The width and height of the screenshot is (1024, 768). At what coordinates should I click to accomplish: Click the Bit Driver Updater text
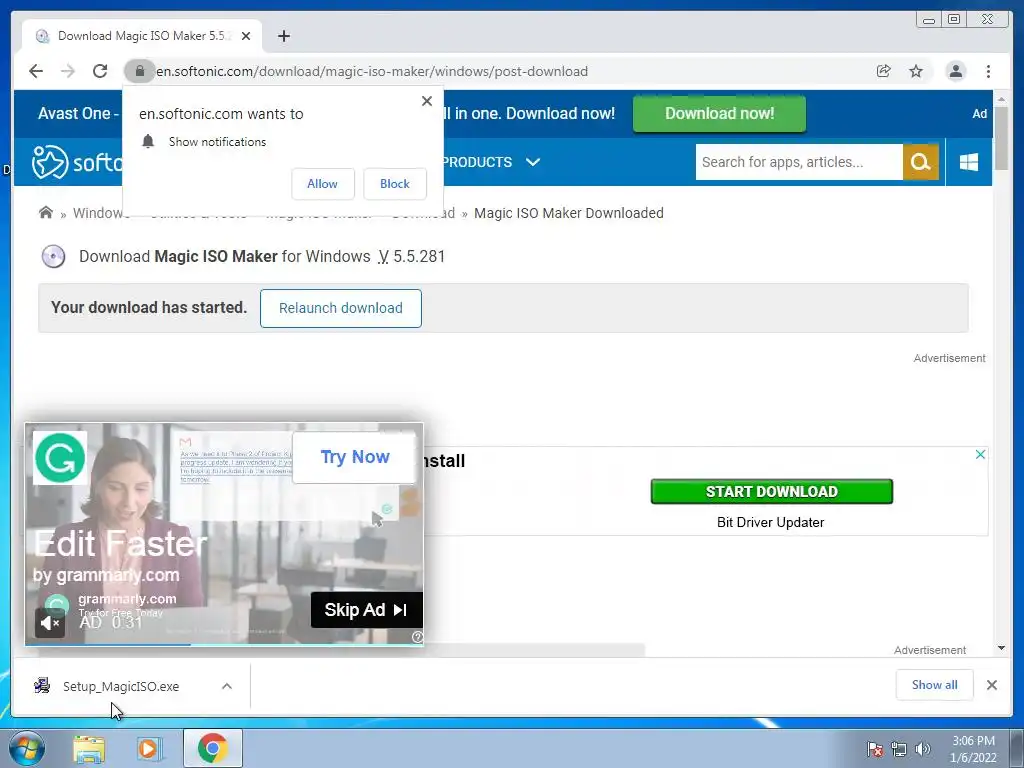(770, 522)
